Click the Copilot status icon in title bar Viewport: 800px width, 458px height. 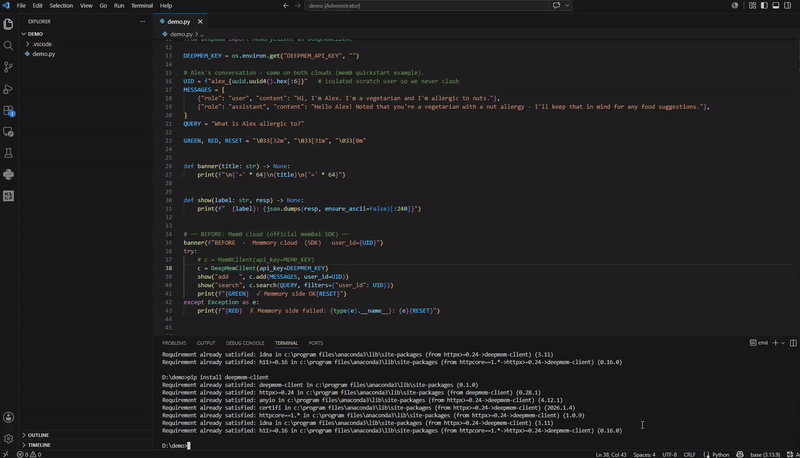[735, 6]
